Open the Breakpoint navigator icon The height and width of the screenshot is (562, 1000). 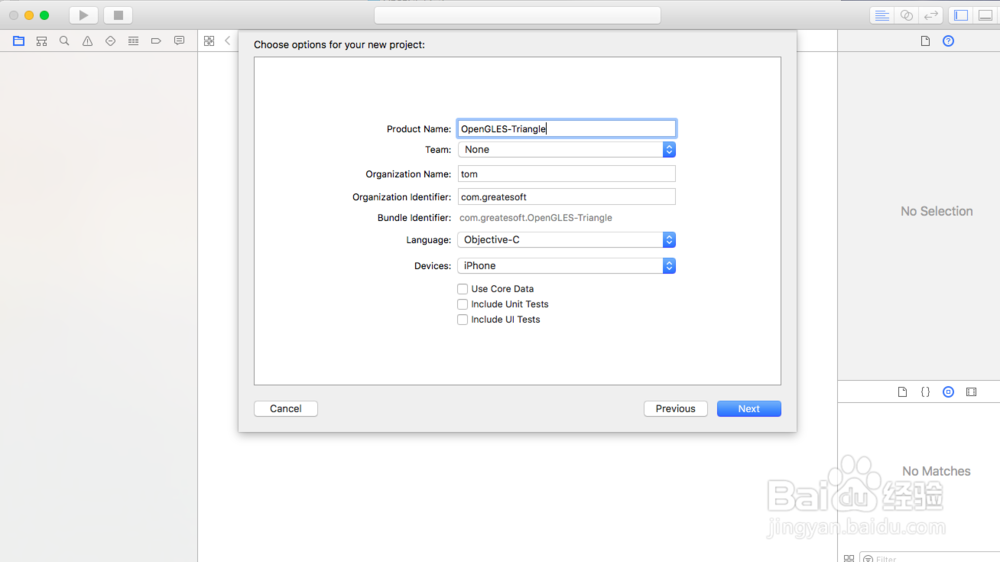coord(156,41)
